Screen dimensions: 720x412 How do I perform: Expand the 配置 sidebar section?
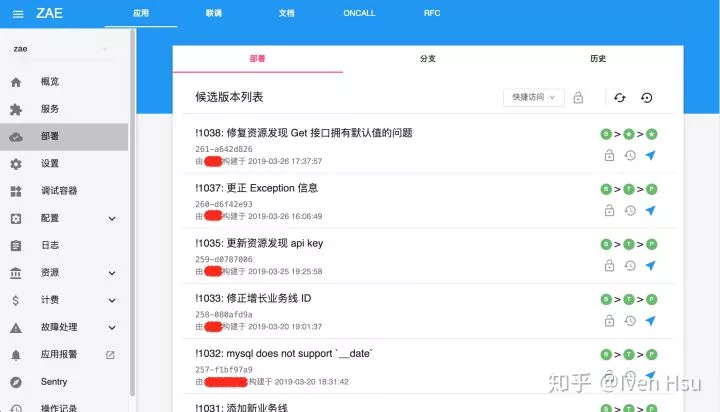(x=112, y=219)
